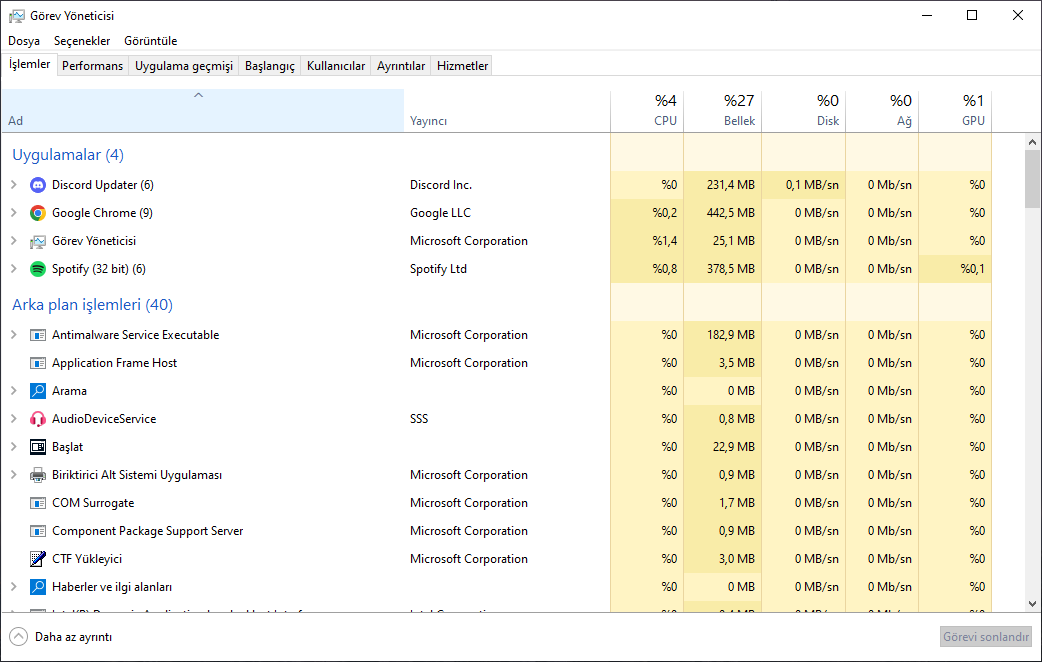Viewport: 1042px width, 662px height.
Task: Click Antimalware memory value 182,9 MB
Action: point(730,335)
